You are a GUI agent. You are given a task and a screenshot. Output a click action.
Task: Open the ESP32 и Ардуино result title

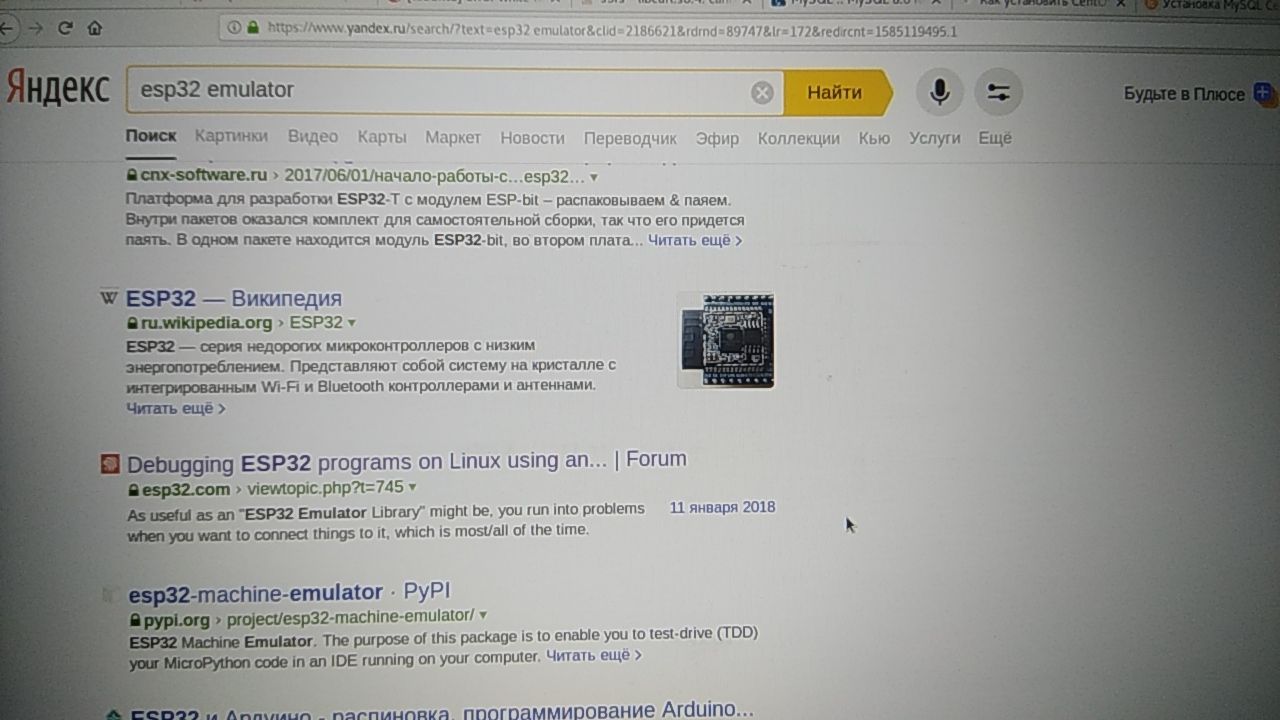pyautogui.click(x=443, y=711)
